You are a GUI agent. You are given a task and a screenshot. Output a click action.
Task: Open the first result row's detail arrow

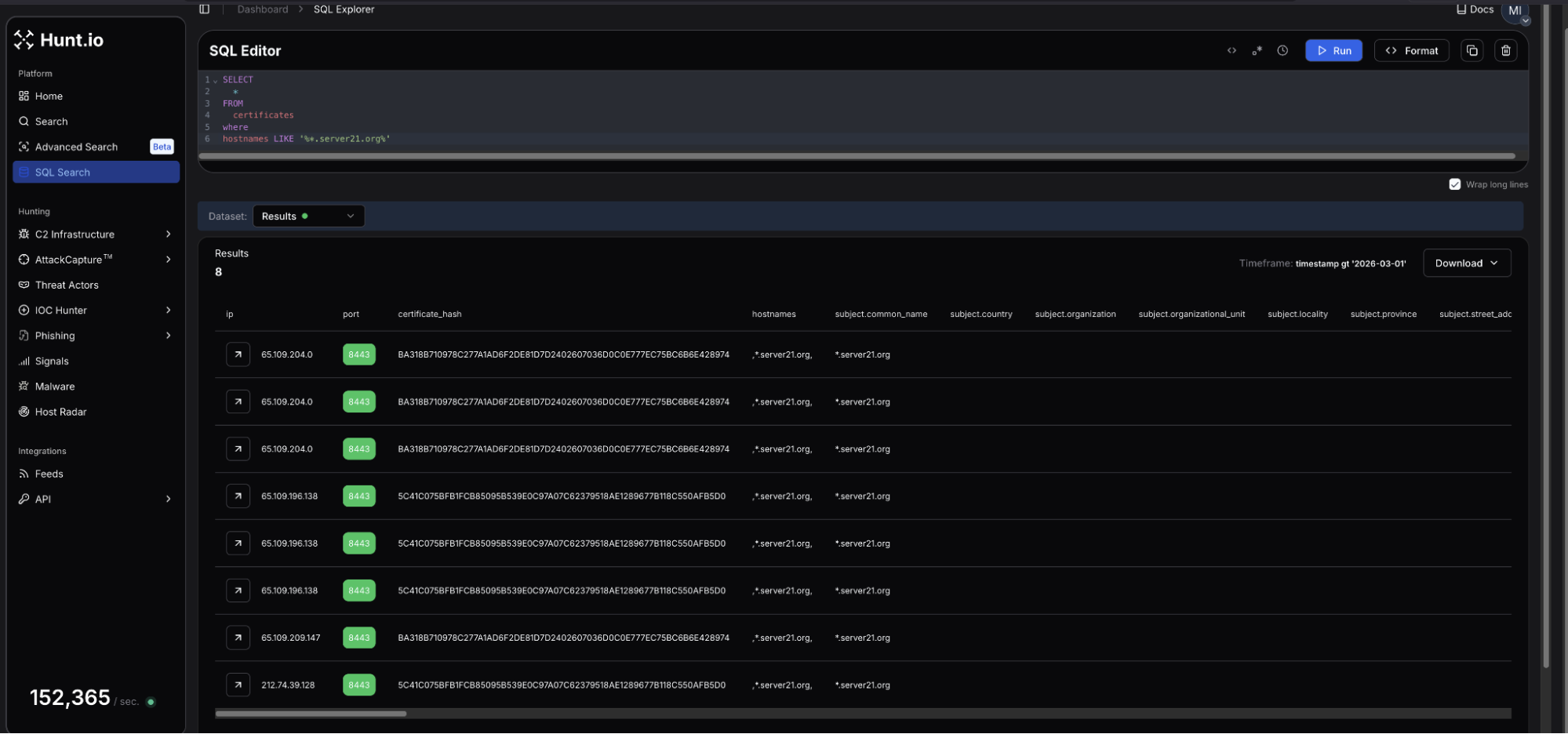(x=238, y=354)
